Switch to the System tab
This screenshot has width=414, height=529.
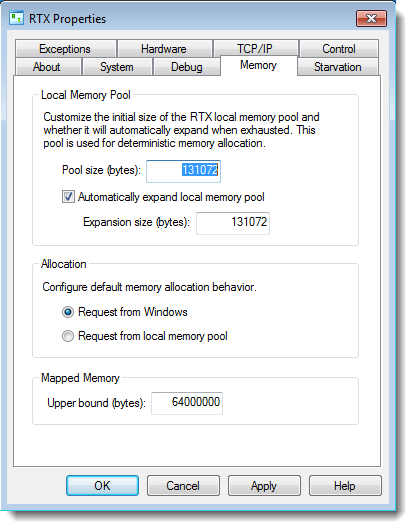coord(117,67)
